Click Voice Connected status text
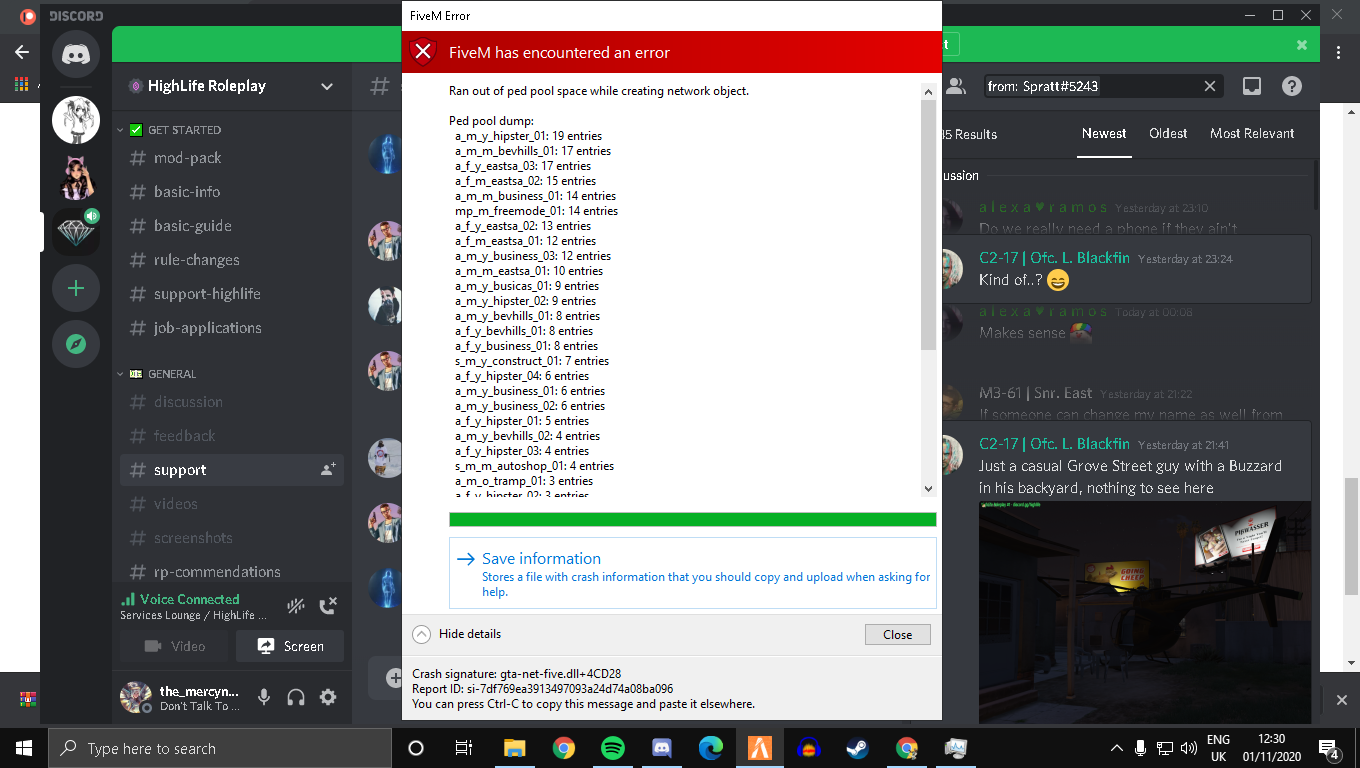 pyautogui.click(x=190, y=599)
